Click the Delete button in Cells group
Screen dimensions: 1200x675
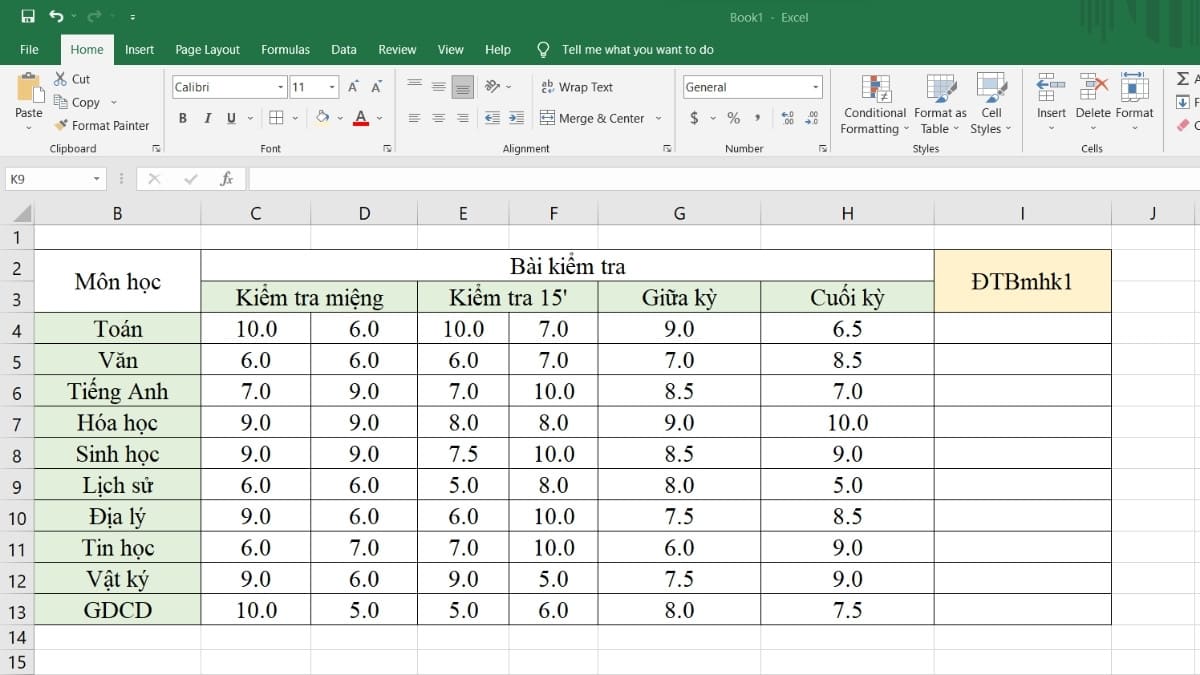(x=1092, y=100)
